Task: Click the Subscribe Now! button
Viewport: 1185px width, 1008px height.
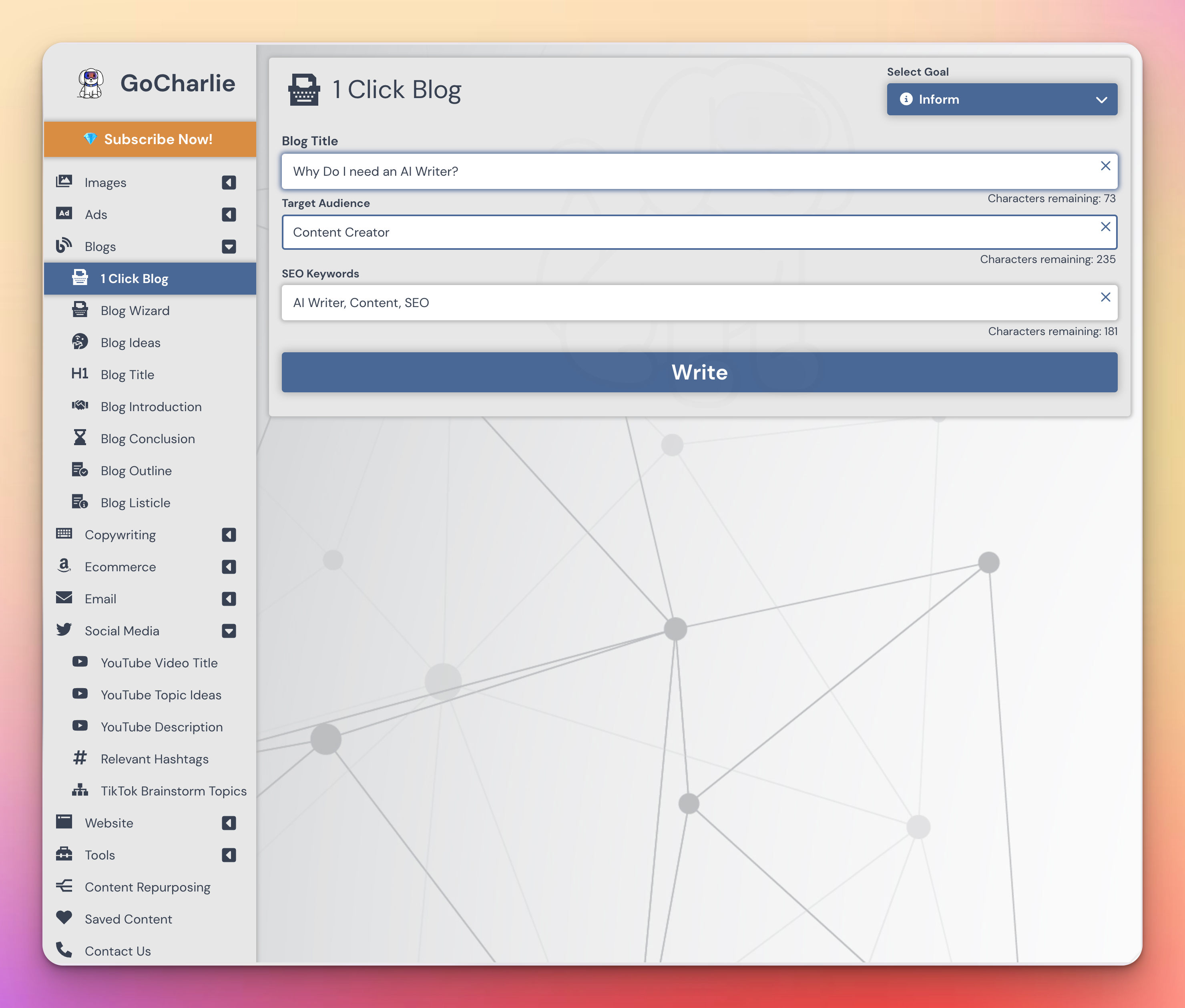Action: click(150, 139)
